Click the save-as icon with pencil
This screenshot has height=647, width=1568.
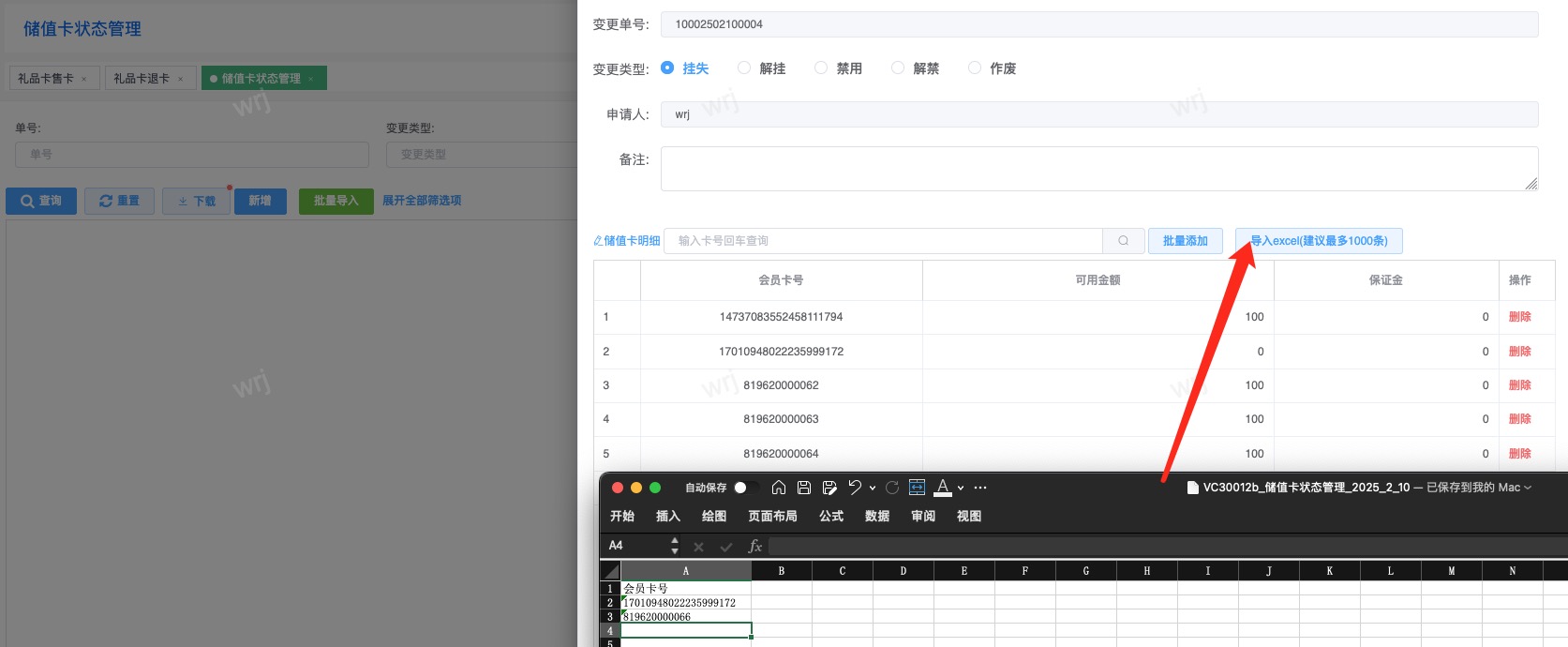tap(829, 488)
